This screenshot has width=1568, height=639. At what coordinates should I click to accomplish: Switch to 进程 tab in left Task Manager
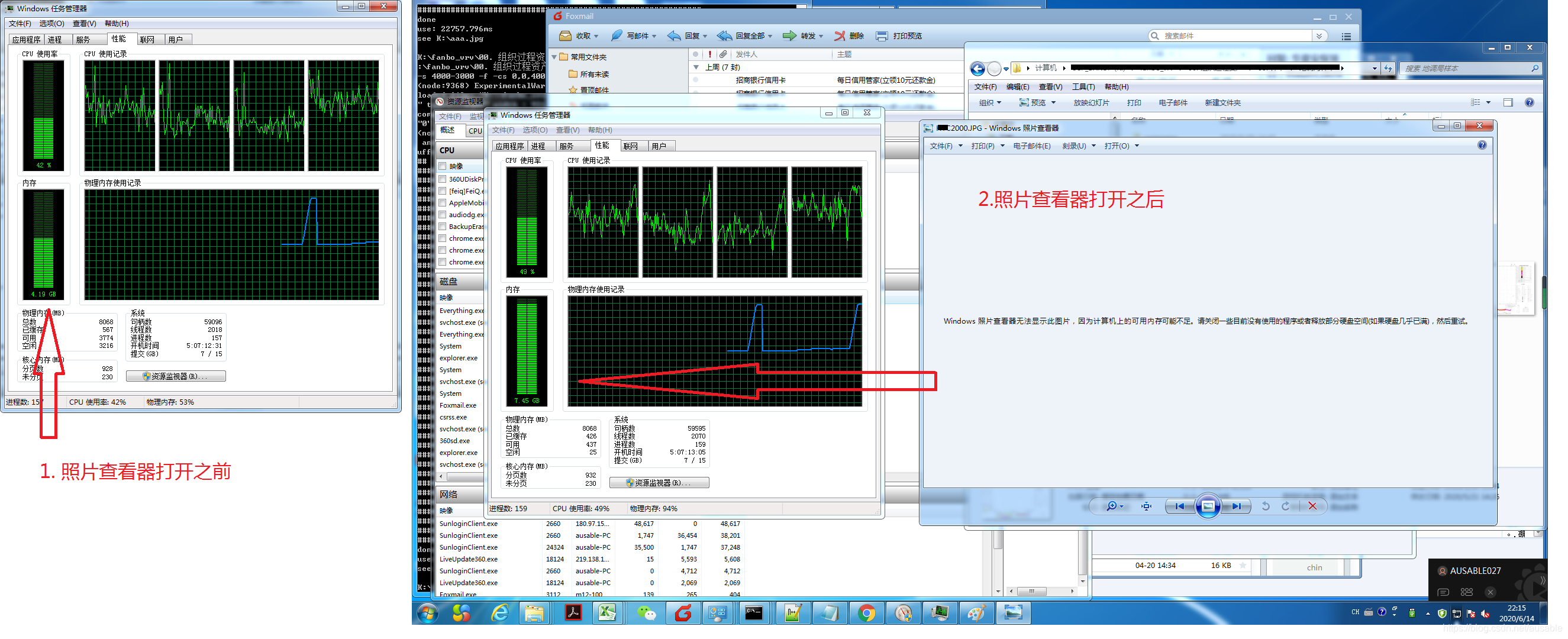pyautogui.click(x=56, y=40)
